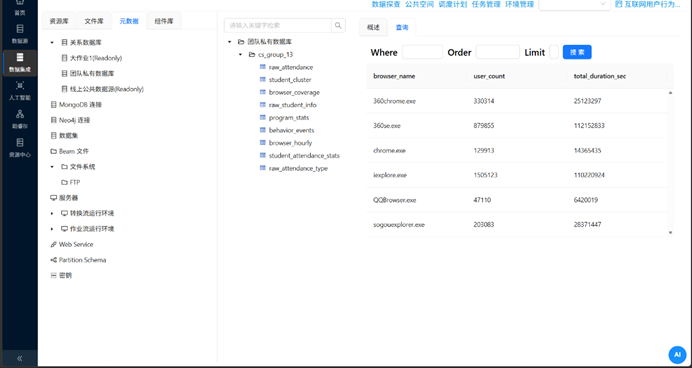The image size is (692, 368).
Task: Click the monitor icon of 服务器
Action: tap(54, 198)
